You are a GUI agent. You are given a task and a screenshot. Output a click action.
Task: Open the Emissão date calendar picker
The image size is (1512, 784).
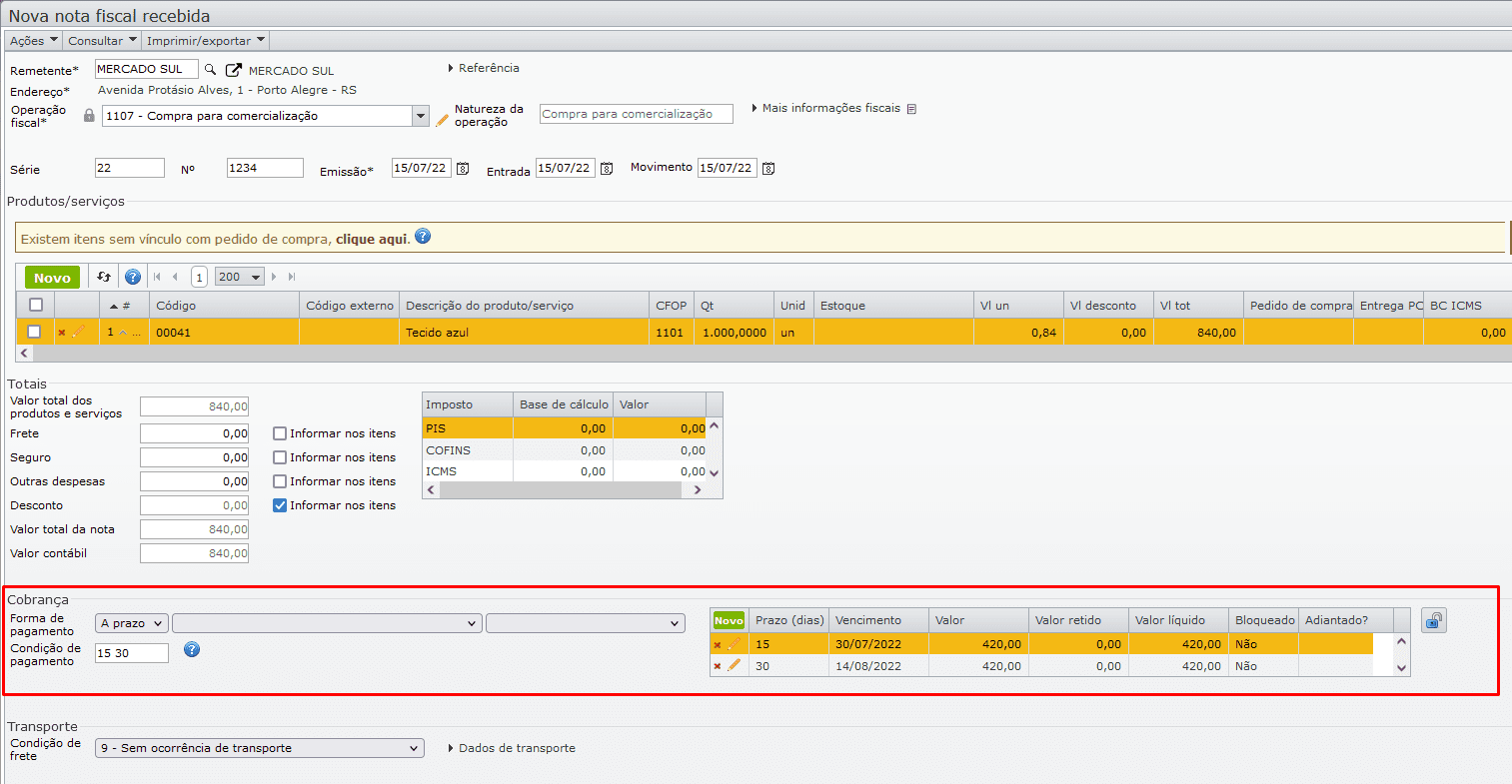point(463,169)
